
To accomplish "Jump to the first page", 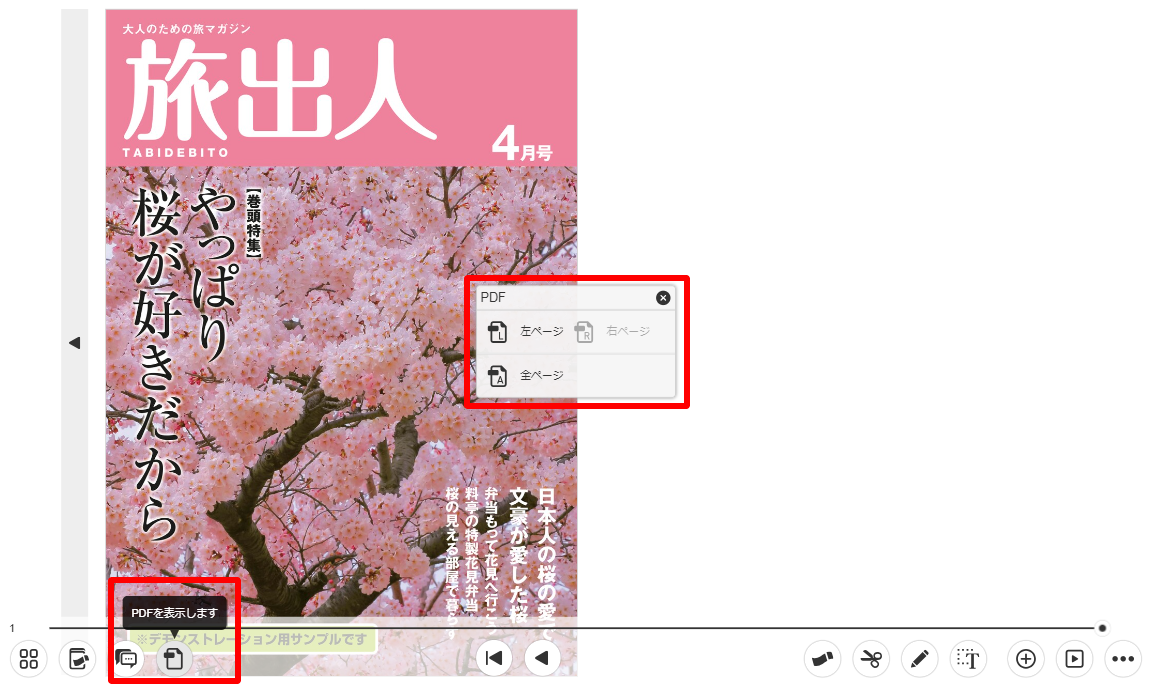I will (493, 658).
